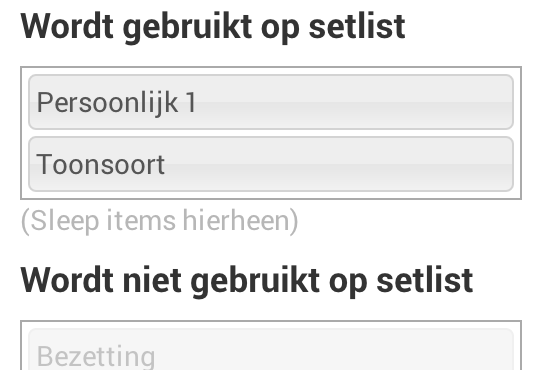Click the word 'gebruikt' in the first heading

pos(187,28)
